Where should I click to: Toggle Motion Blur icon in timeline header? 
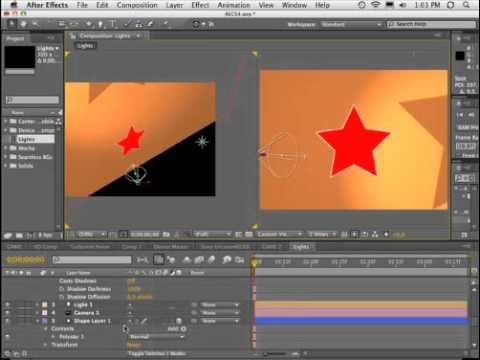212,260
